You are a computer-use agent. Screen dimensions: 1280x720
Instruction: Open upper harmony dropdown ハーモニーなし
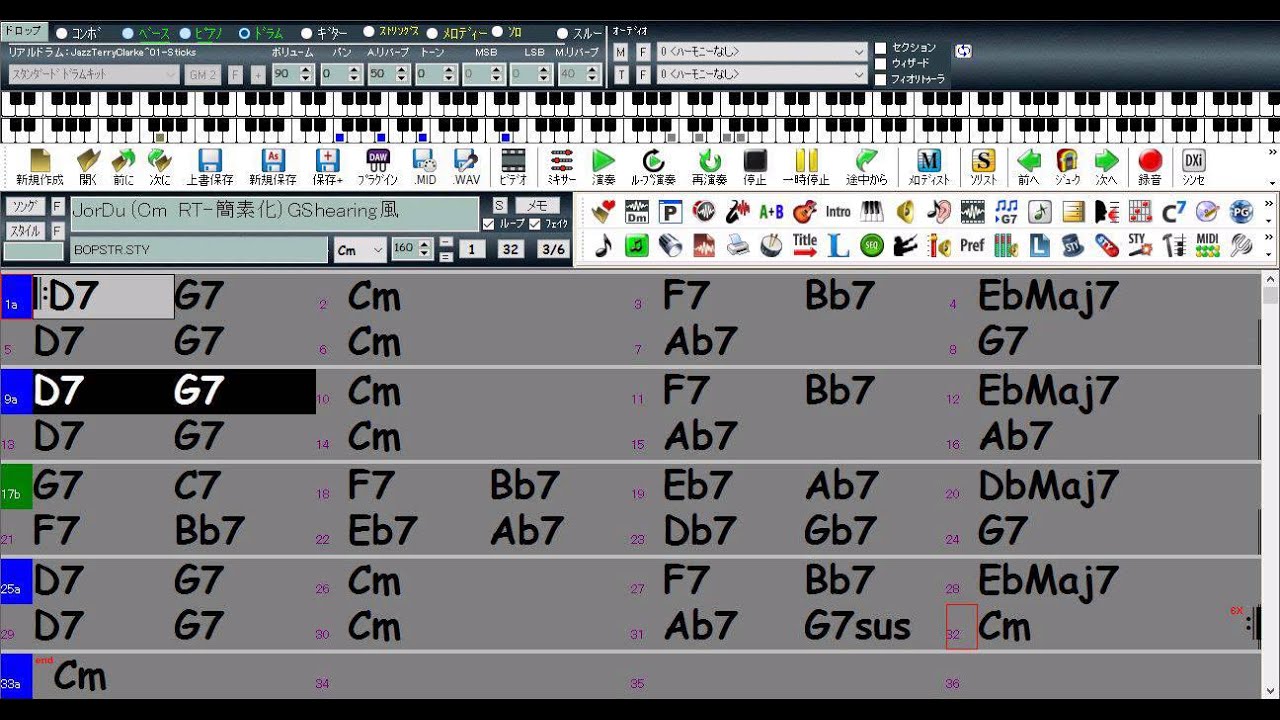[x=762, y=51]
